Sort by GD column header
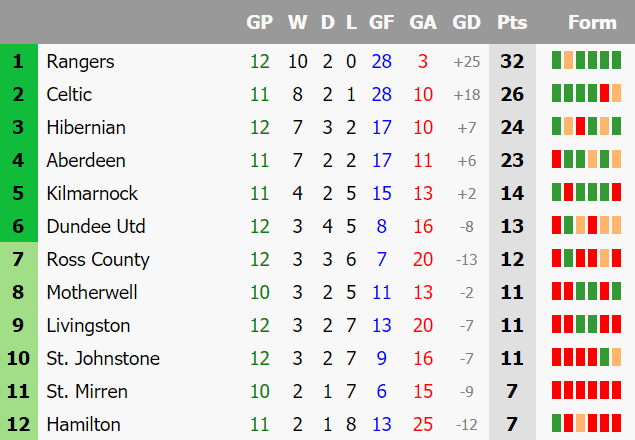The image size is (635, 440). click(466, 22)
